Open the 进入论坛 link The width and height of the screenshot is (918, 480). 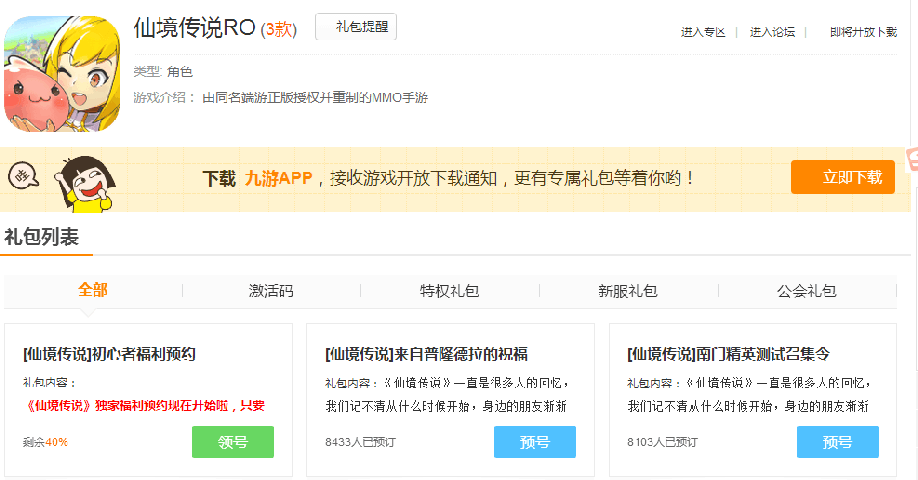tap(772, 32)
